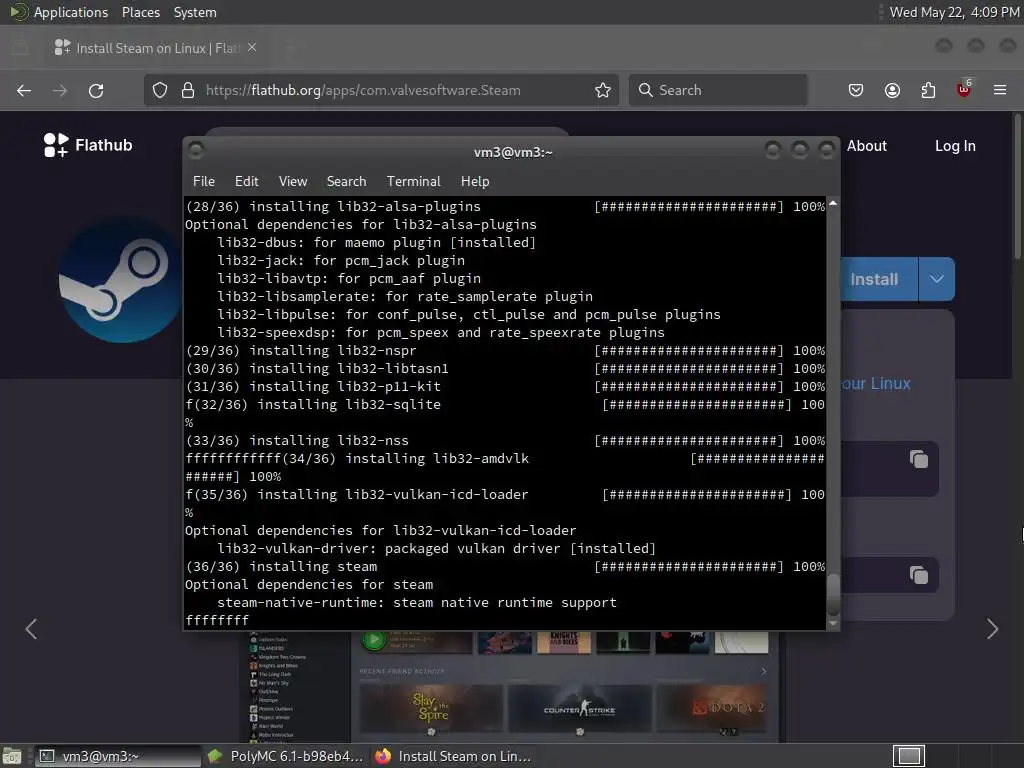This screenshot has height=768, width=1024.
Task: Bookmark this page with the star
Action: 603,90
